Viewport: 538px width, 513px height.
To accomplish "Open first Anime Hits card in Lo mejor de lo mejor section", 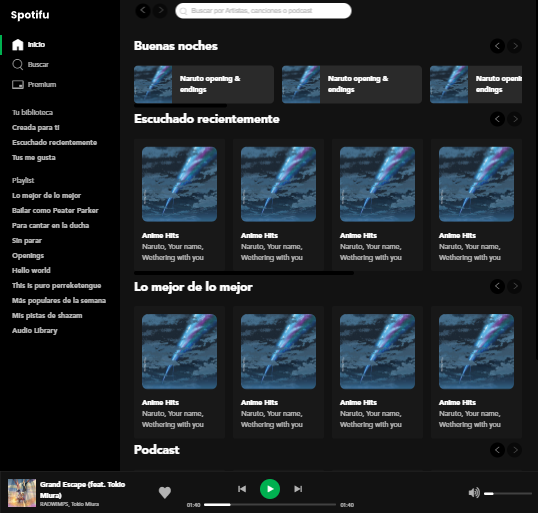I will (x=179, y=372).
